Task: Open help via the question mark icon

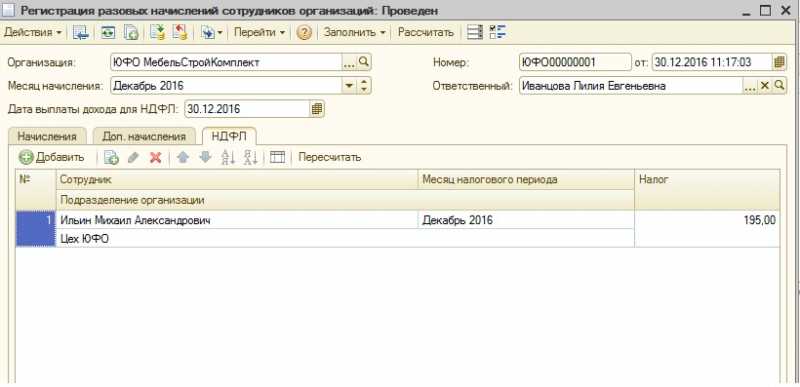Action: pyautogui.click(x=304, y=33)
